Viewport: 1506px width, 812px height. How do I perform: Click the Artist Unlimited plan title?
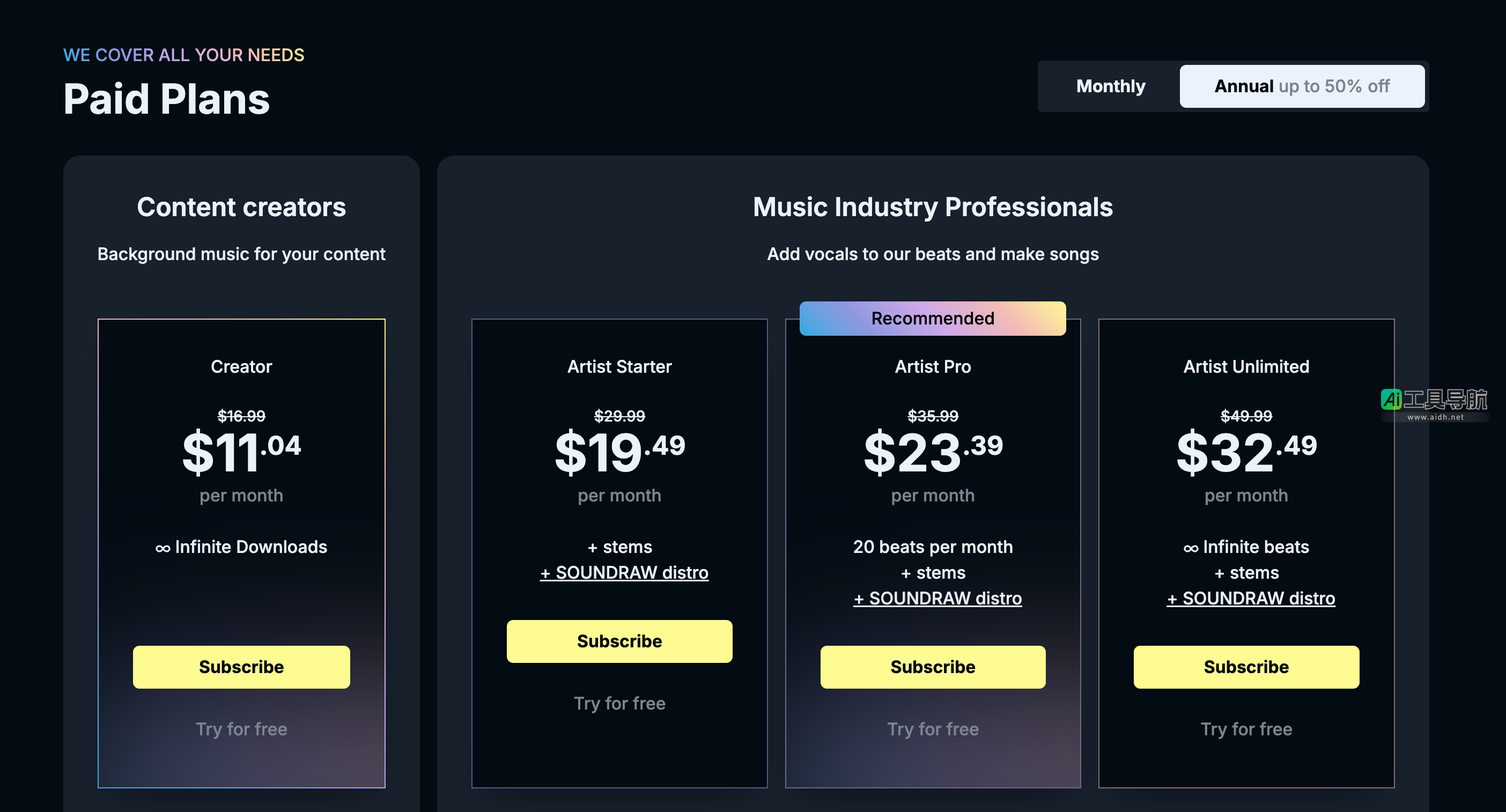click(x=1246, y=366)
